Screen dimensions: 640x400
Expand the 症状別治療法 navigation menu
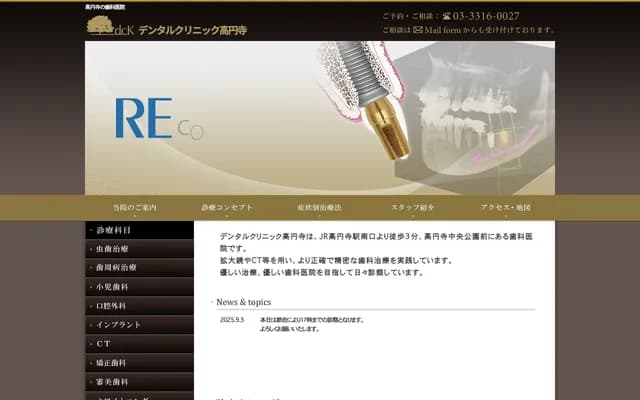(319, 207)
